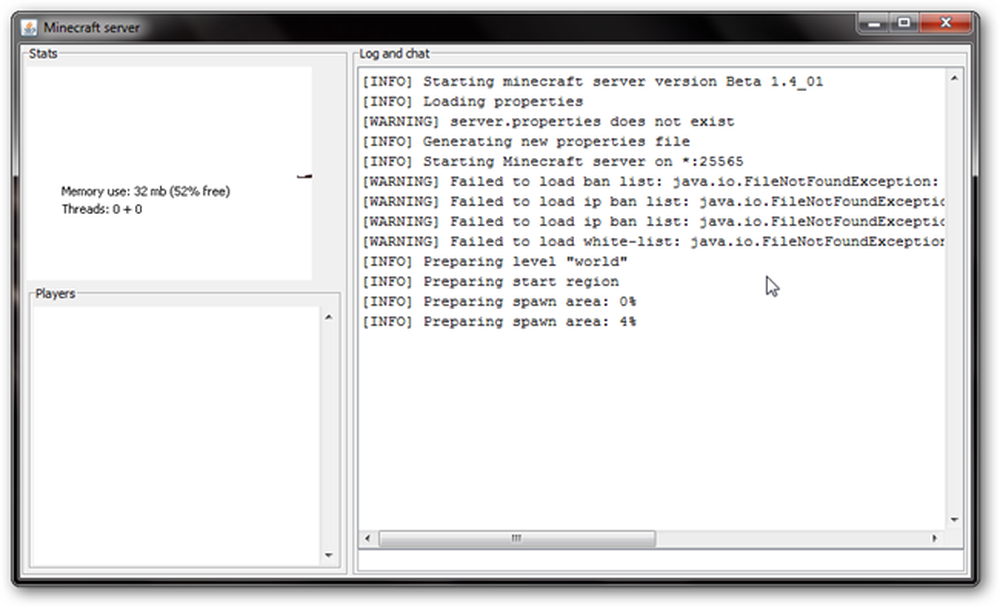Click the memory usage graph in Stats
The height and width of the screenshot is (607, 1000).
click(169, 173)
